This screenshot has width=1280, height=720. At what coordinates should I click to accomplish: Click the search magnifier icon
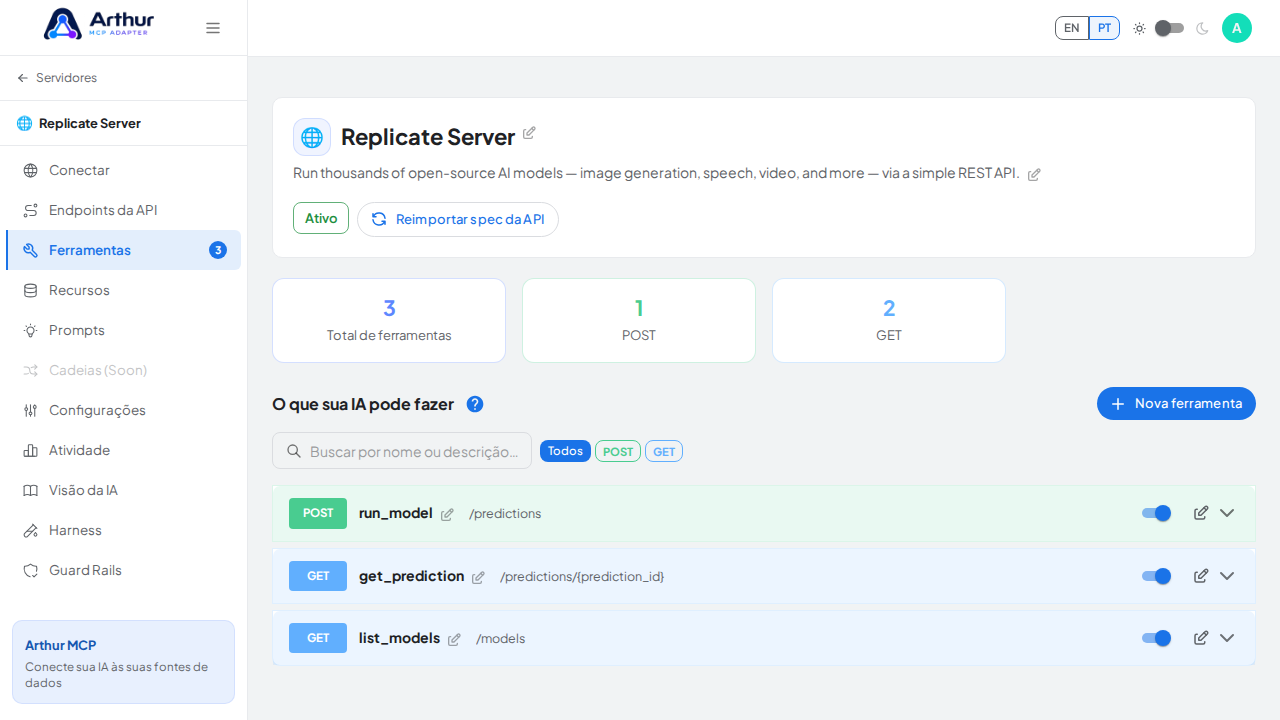pyautogui.click(x=294, y=451)
